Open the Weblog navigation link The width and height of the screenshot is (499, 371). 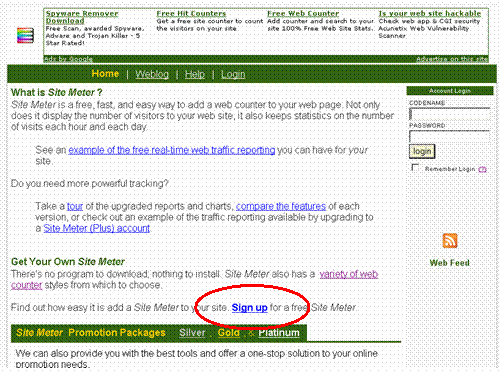pos(152,74)
